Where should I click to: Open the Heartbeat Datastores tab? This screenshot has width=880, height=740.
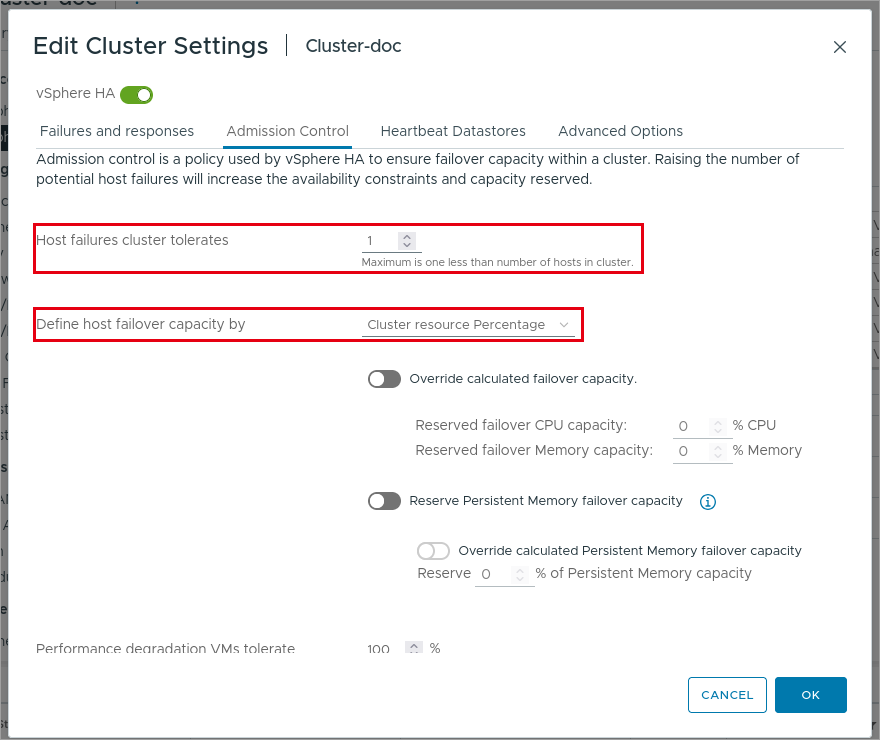point(453,131)
